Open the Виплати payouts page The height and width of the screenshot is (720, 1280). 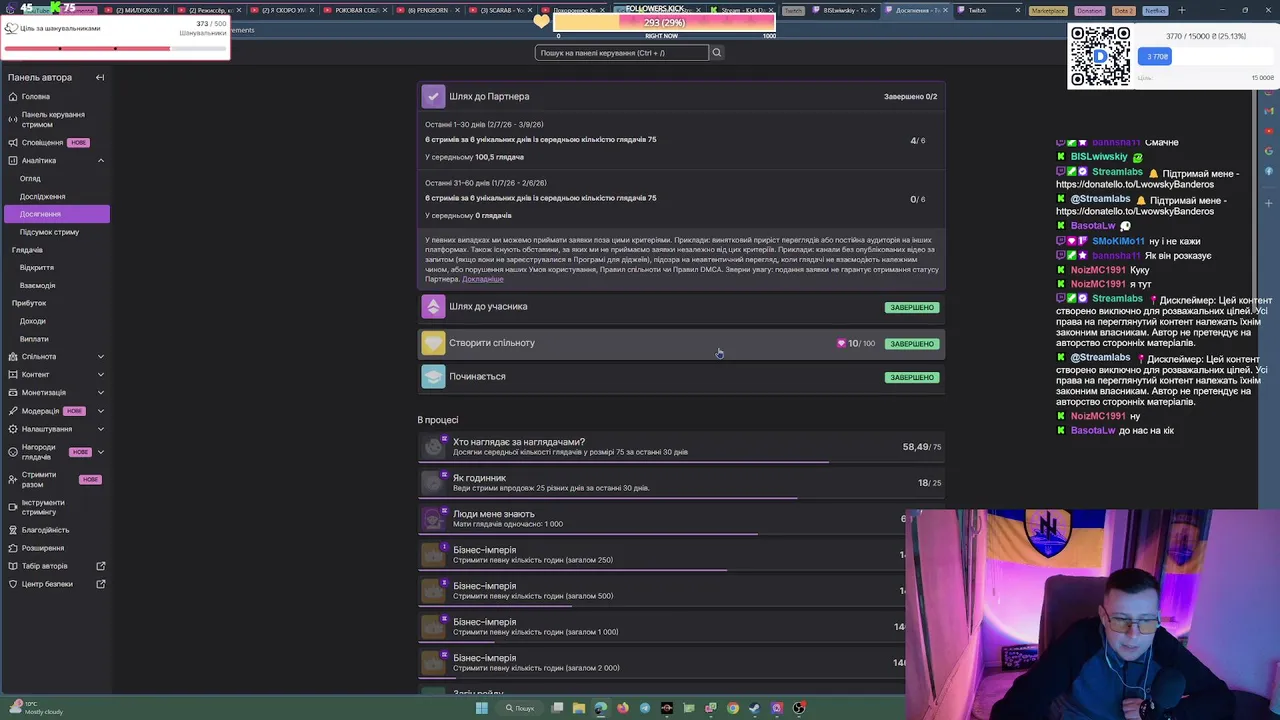click(x=33, y=339)
